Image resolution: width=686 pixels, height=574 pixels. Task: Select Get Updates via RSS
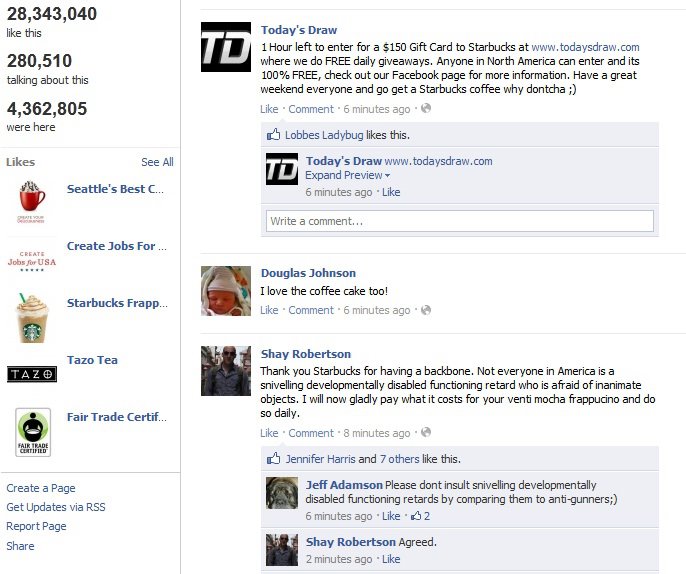coord(56,507)
